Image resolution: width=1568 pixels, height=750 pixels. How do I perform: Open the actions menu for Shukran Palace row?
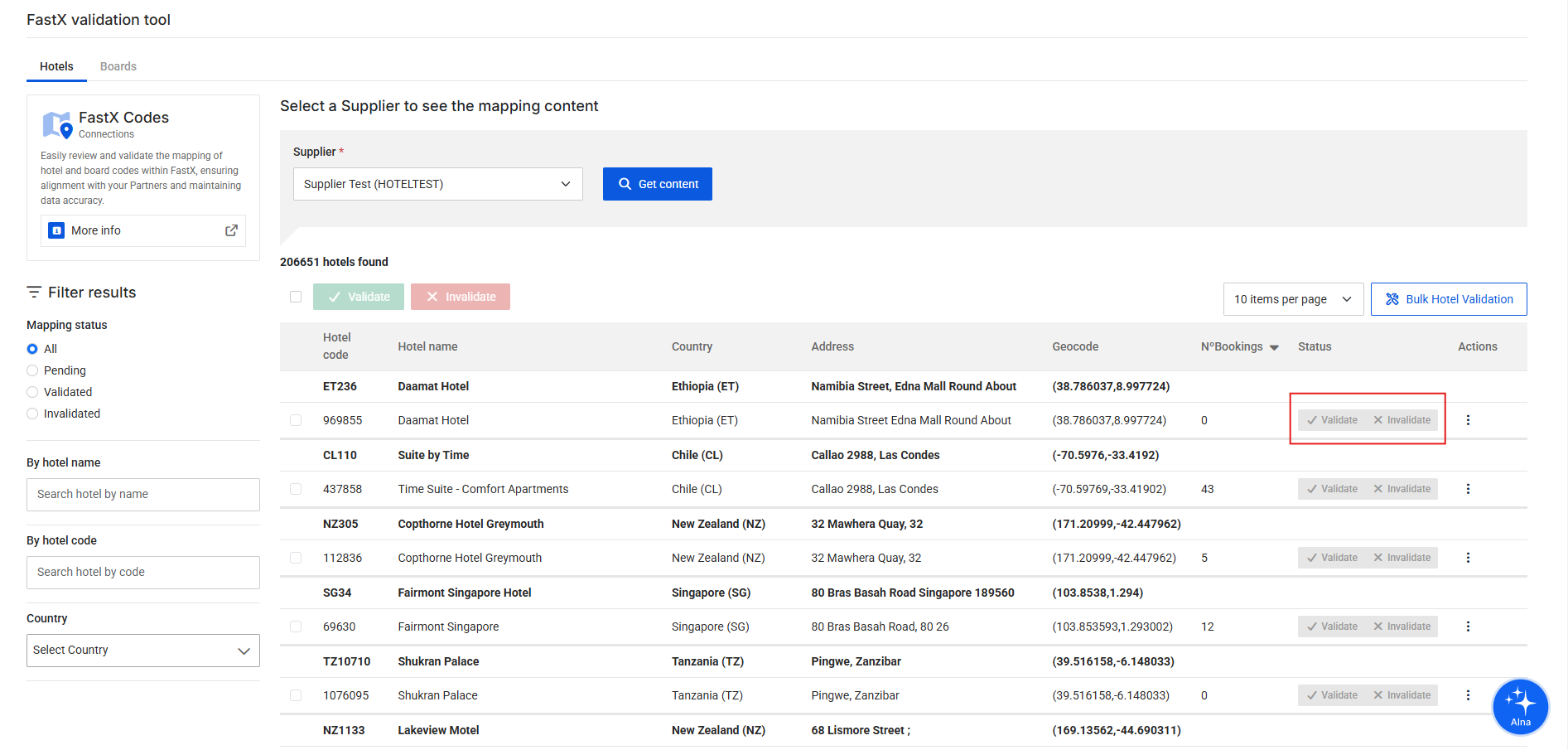pos(1468,695)
